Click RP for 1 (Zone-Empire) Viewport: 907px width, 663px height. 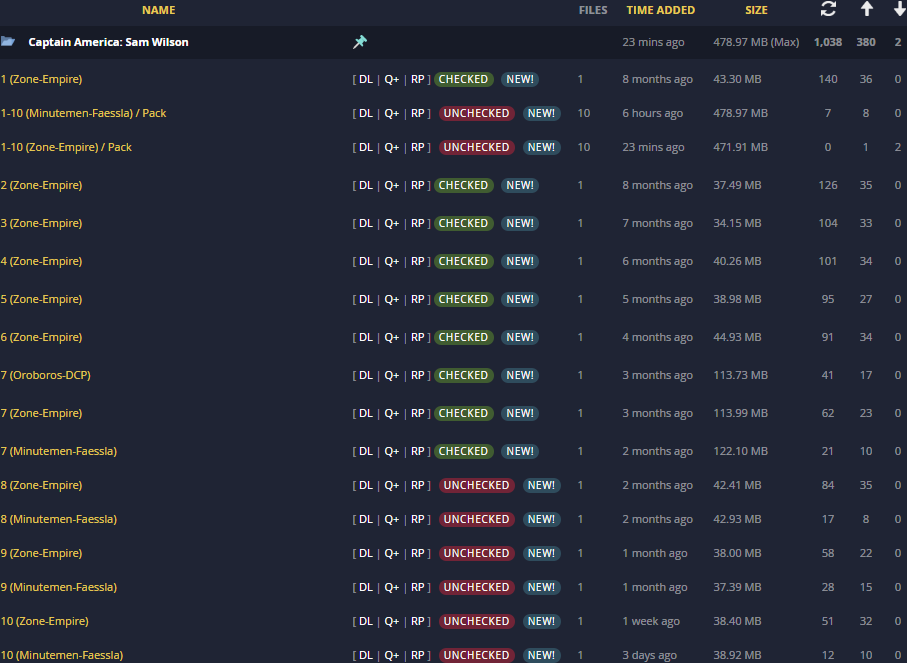[x=418, y=79]
